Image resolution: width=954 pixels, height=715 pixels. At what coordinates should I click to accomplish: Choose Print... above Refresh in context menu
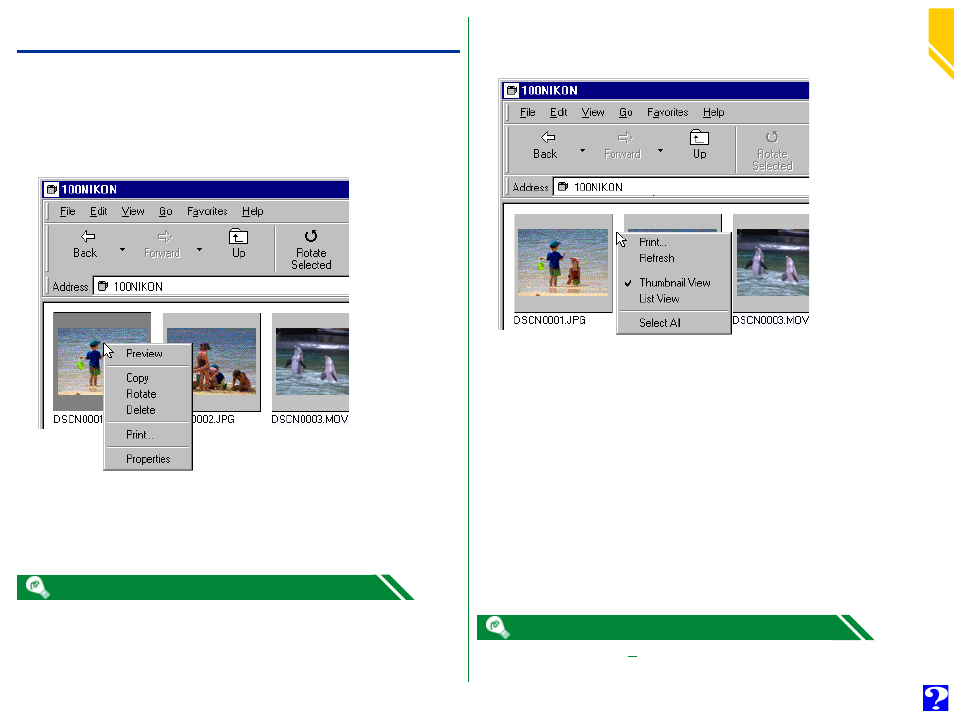point(674,242)
